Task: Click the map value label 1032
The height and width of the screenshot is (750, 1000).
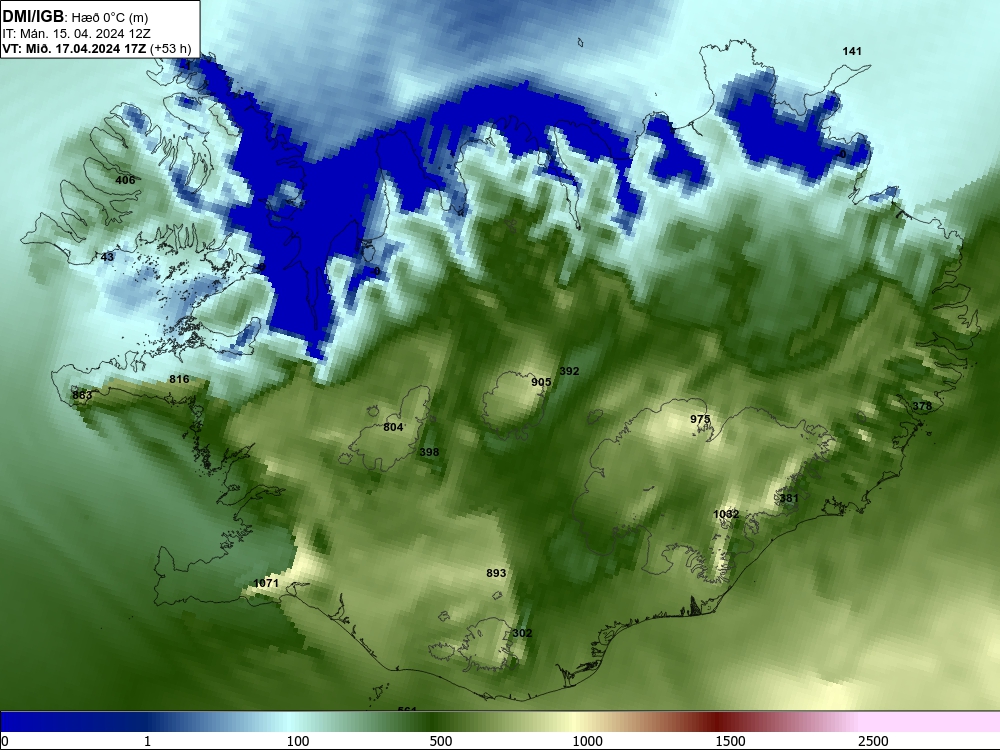Action: pyautogui.click(x=726, y=514)
